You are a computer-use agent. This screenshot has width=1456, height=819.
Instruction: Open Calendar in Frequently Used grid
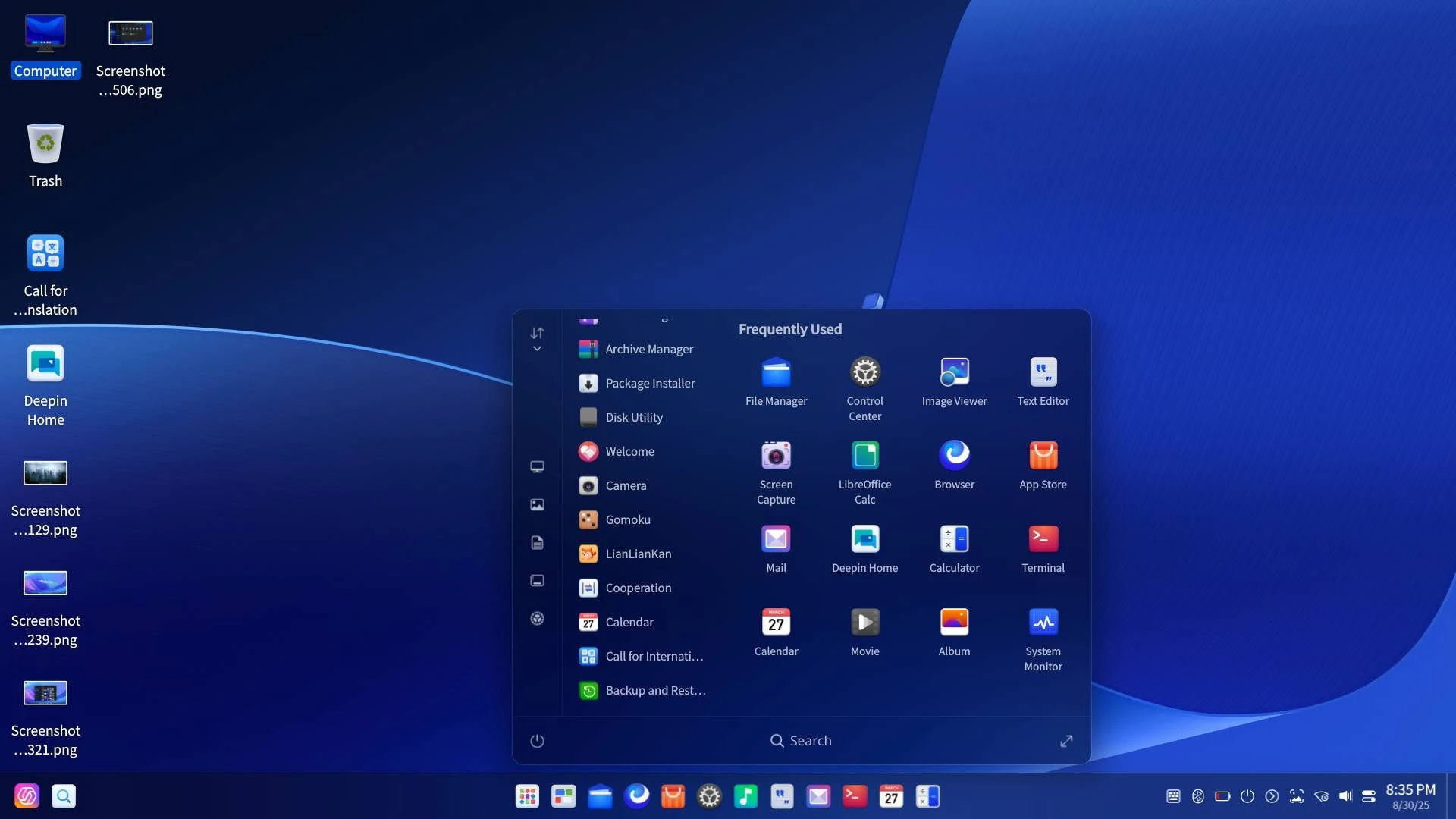[x=776, y=632]
